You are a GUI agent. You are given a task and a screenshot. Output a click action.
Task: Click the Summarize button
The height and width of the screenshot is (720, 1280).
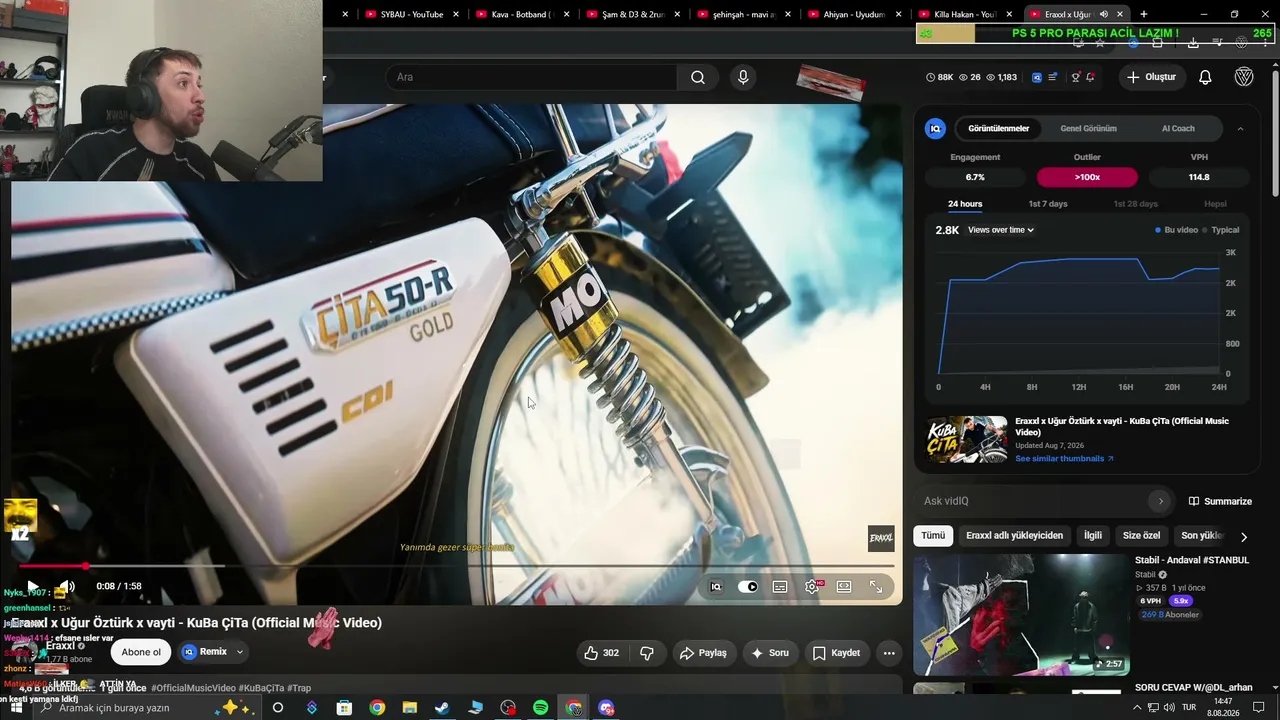point(1220,501)
